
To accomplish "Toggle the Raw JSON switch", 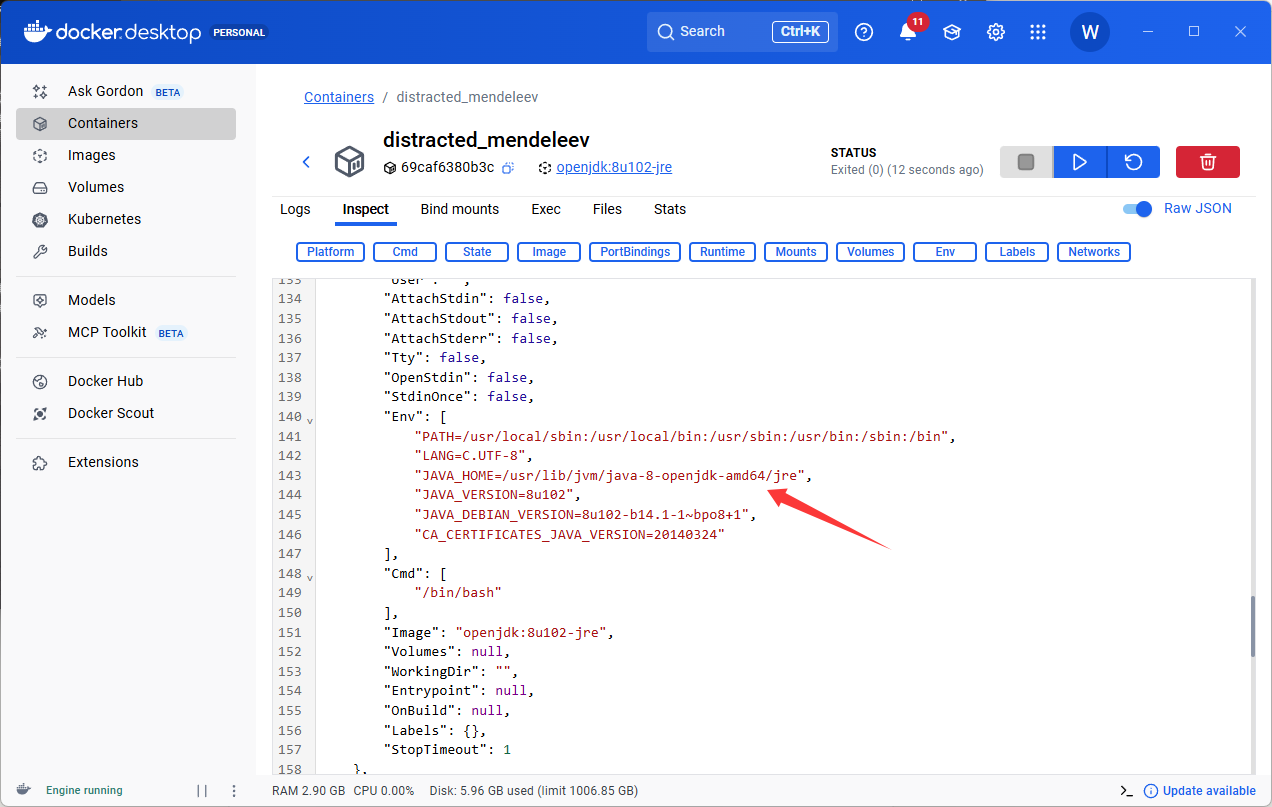I will pos(1137,209).
